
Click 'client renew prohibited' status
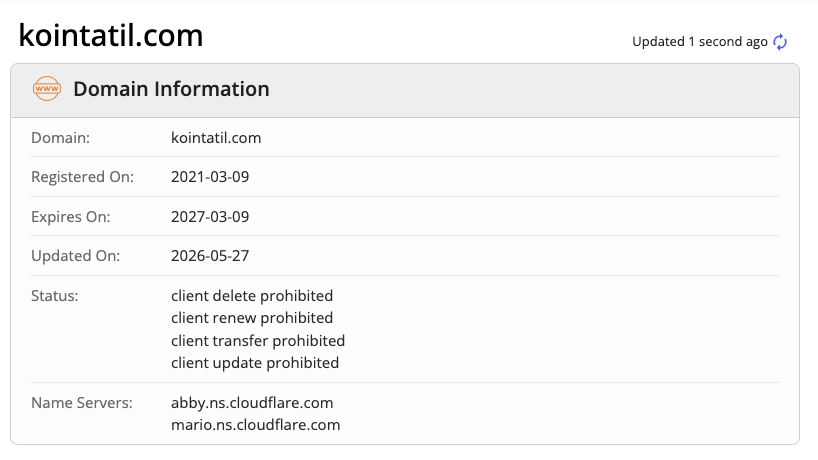coord(252,318)
